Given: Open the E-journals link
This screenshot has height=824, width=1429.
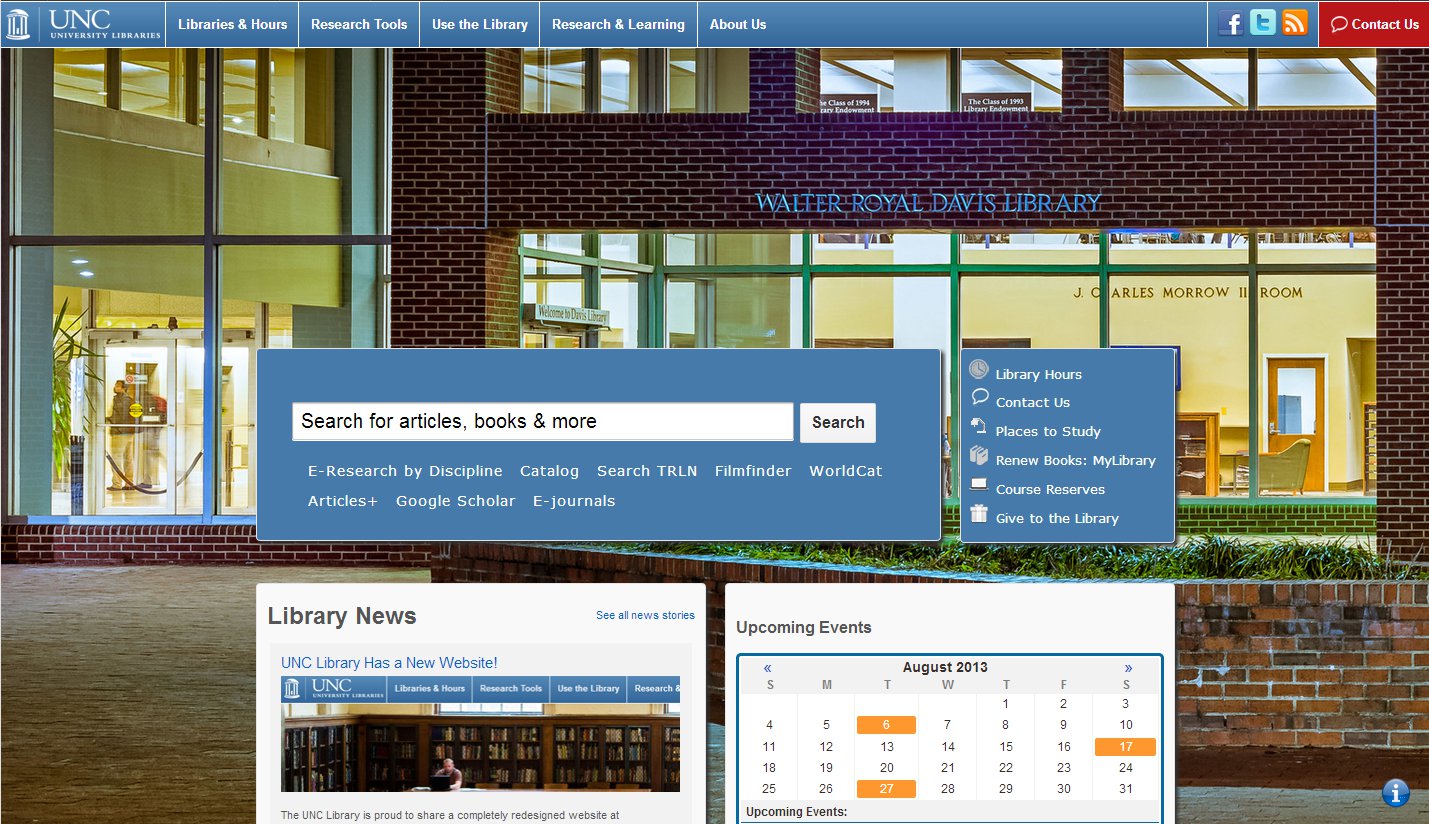Looking at the screenshot, I should click(x=574, y=501).
